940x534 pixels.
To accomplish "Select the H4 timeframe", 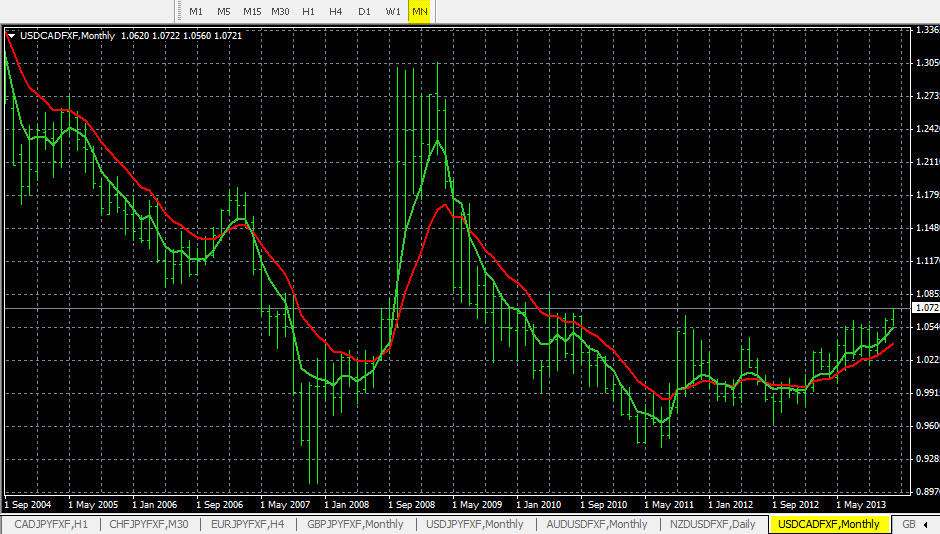I will tap(336, 11).
